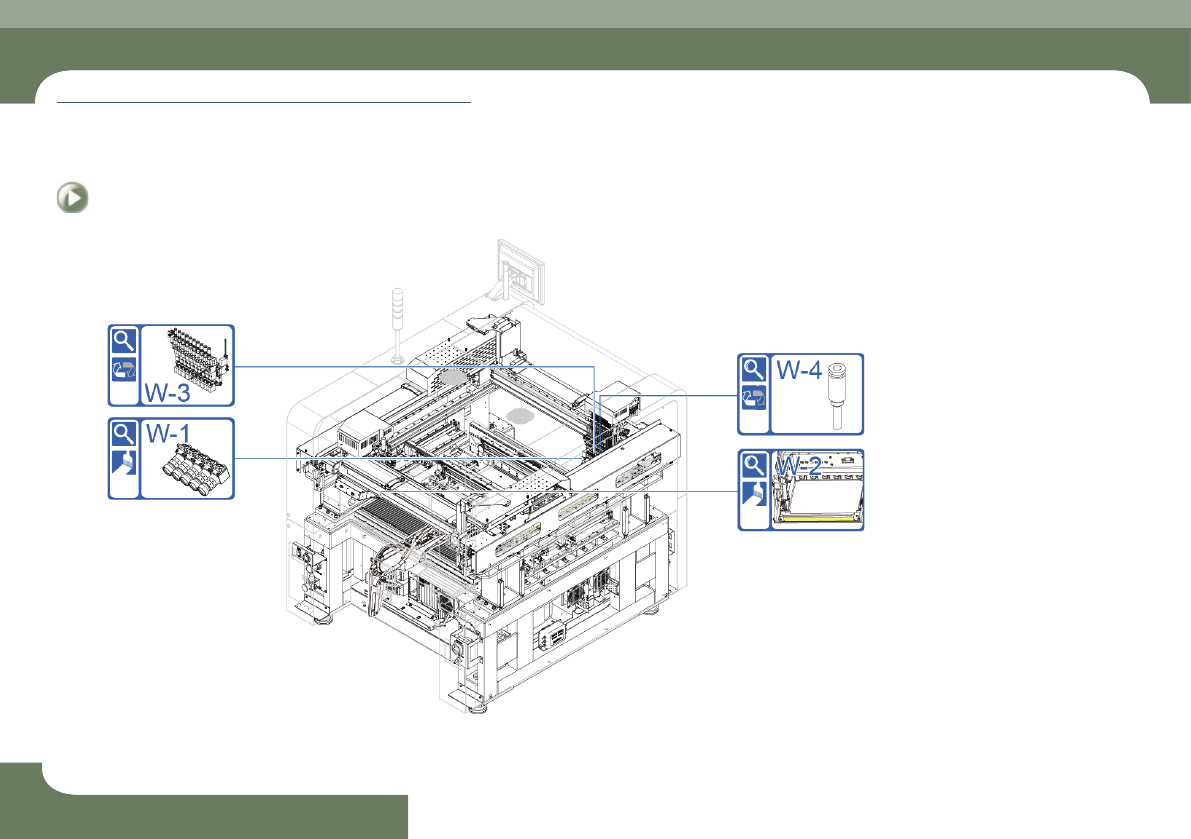Select the W-1 label text
The image size is (1191, 839).
pos(168,434)
